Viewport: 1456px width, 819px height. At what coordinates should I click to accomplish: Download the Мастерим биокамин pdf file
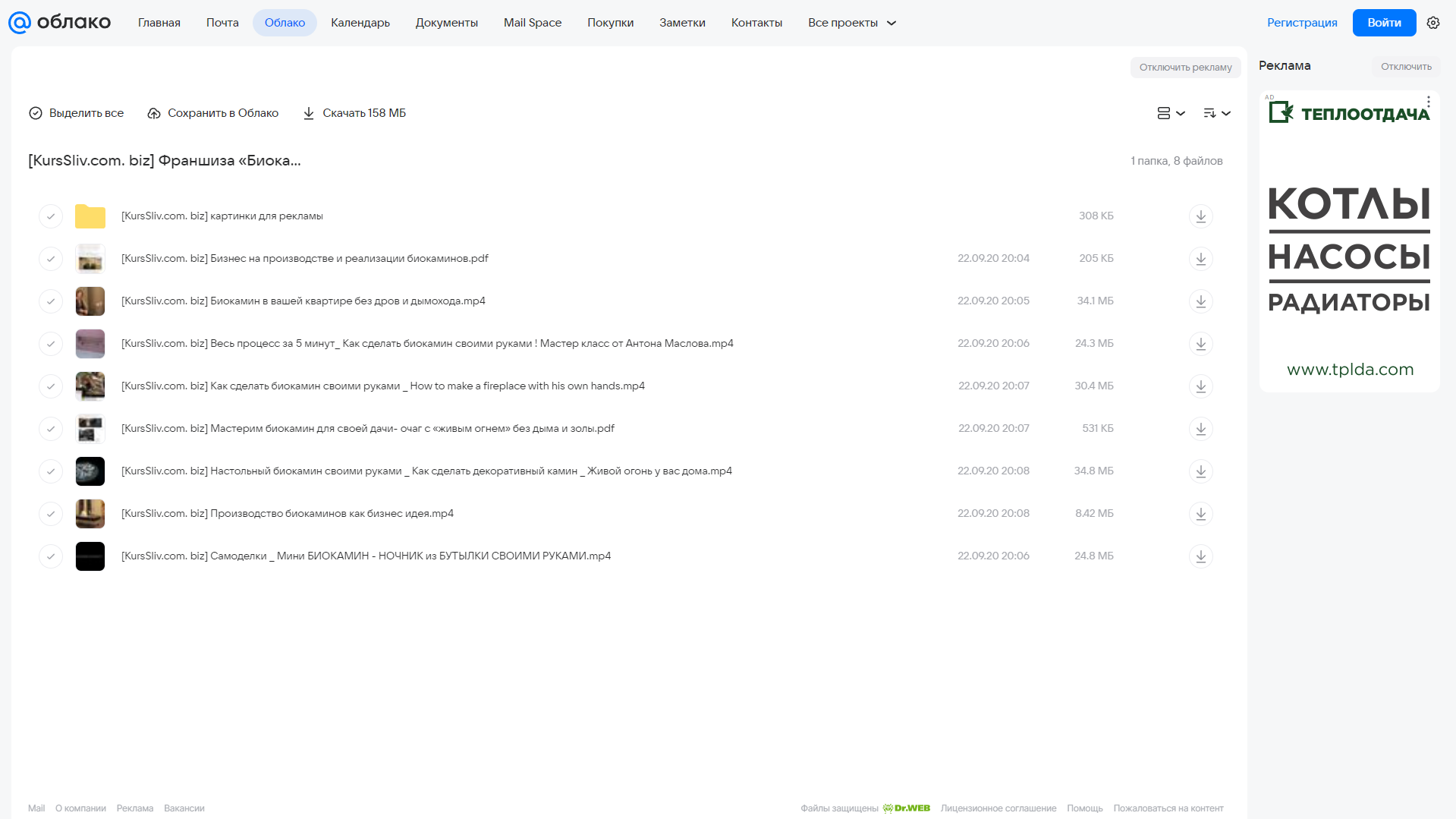1200,429
